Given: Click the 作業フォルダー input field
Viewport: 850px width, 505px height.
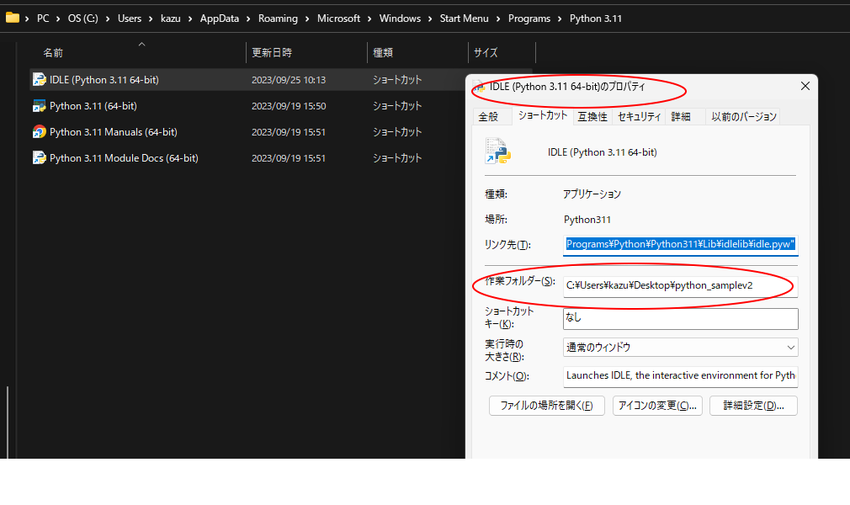Looking at the screenshot, I should (x=680, y=286).
